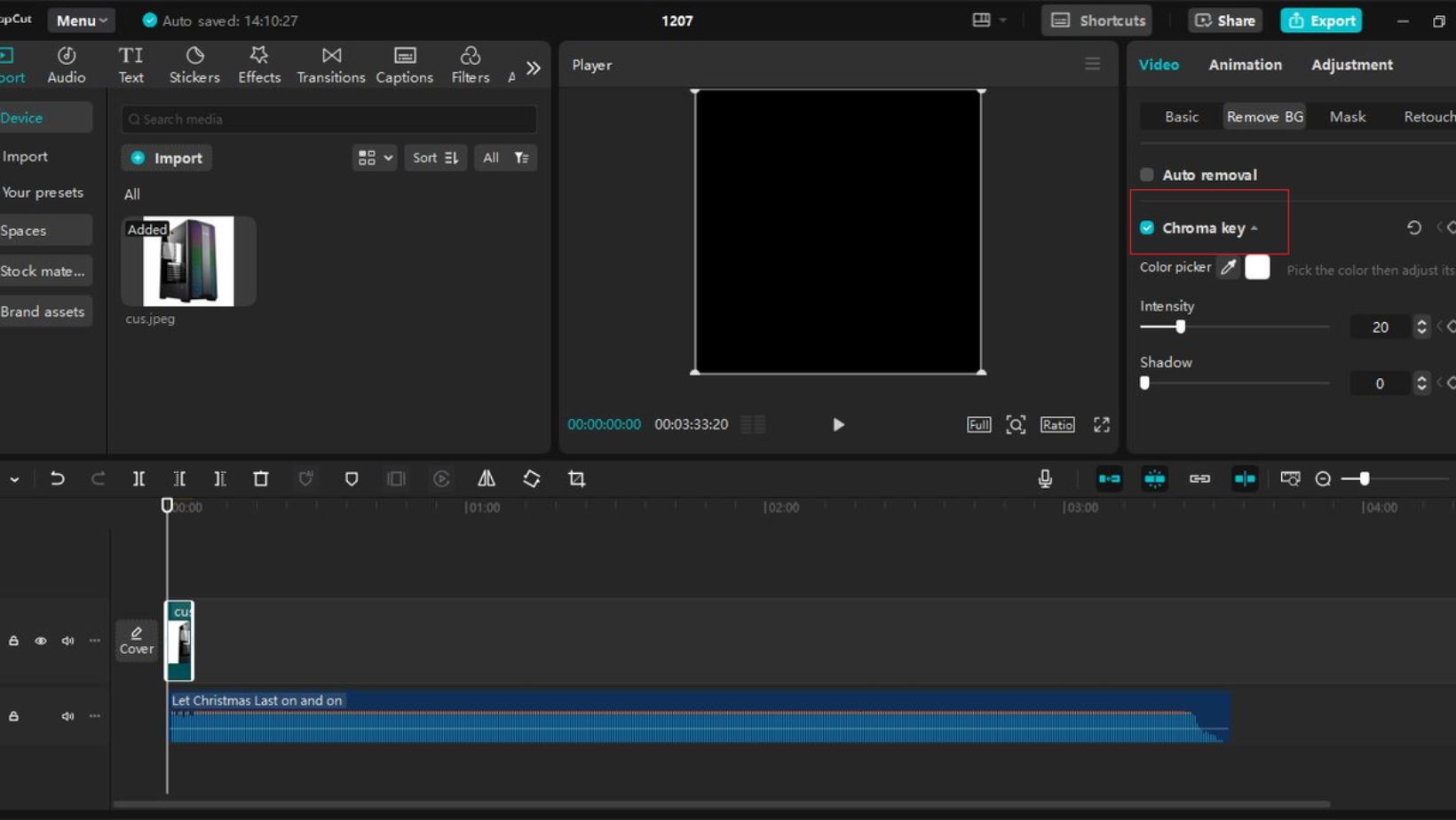
Task: Click the Redo arrow in timeline toolbar
Action: [98, 478]
